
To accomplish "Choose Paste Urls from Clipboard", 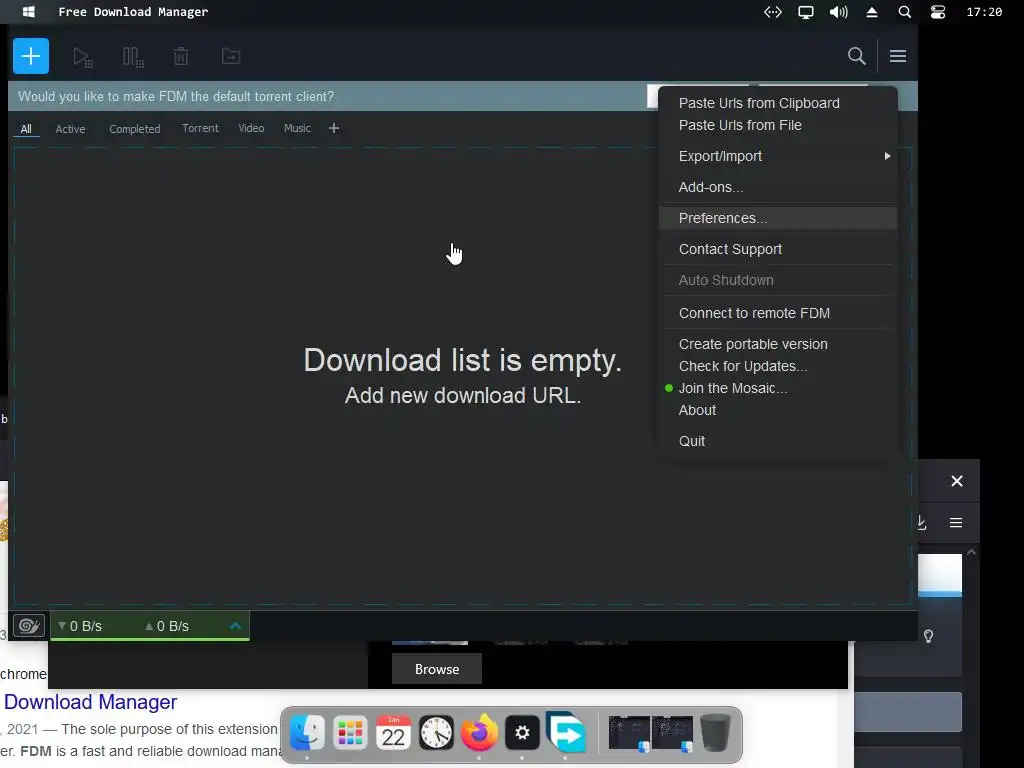I will point(777,103).
